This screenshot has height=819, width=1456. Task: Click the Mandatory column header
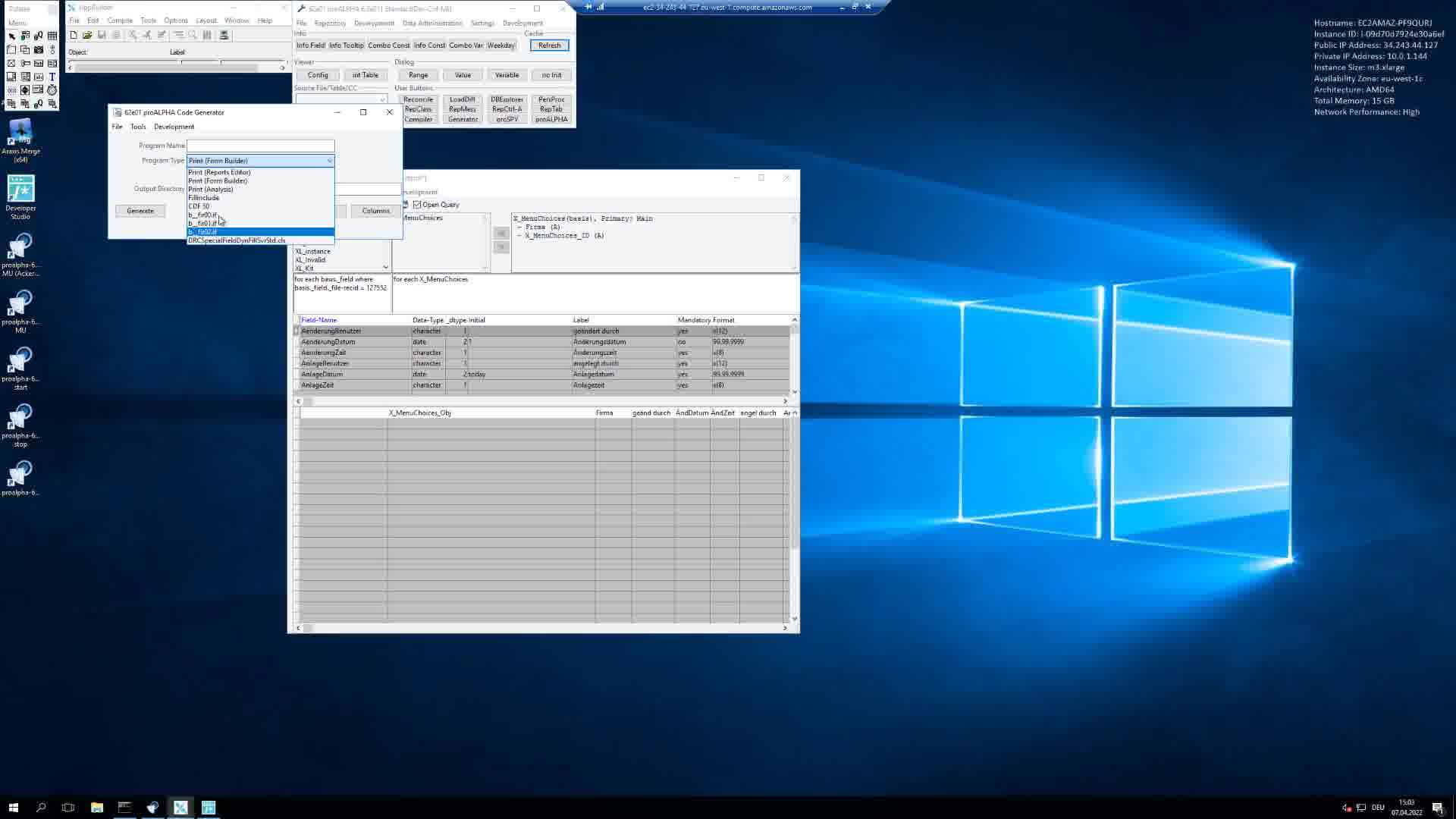[694, 320]
